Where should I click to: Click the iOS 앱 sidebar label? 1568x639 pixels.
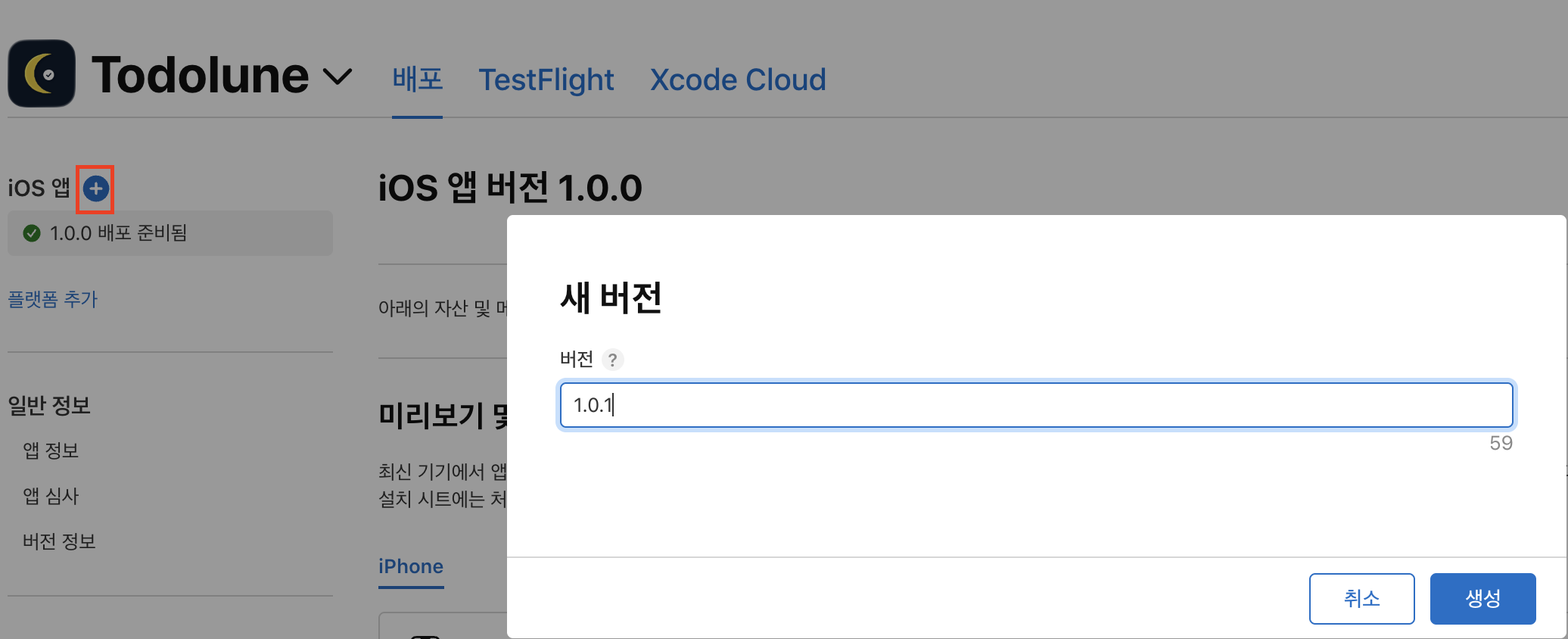[x=39, y=188]
